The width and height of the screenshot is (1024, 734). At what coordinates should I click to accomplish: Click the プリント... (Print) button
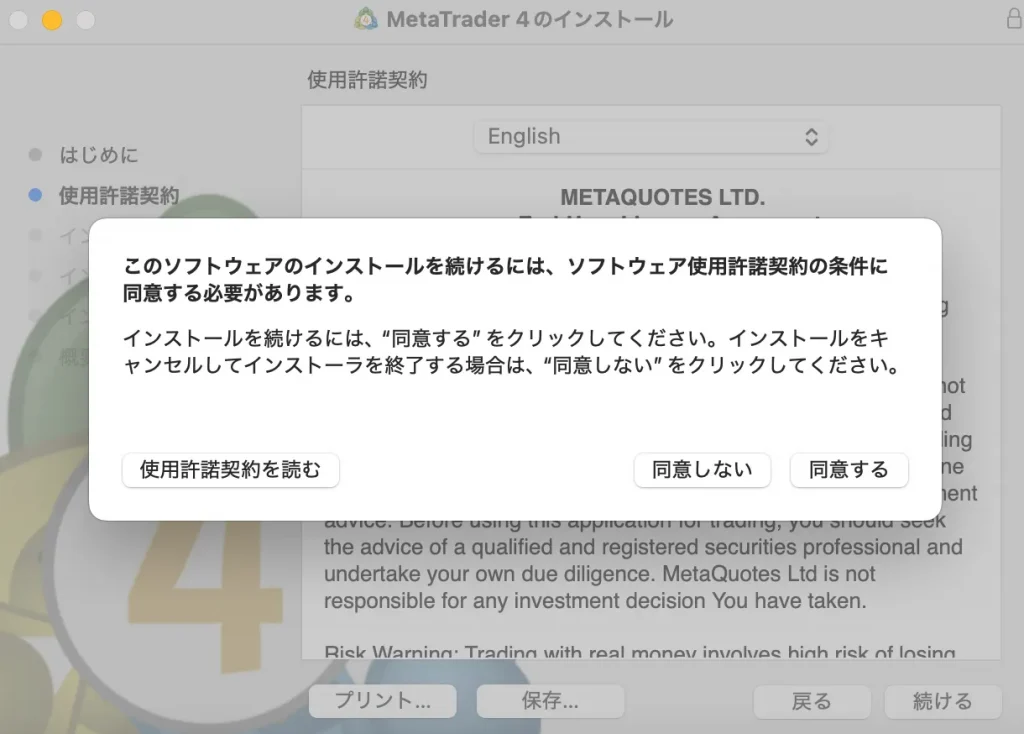click(x=383, y=701)
